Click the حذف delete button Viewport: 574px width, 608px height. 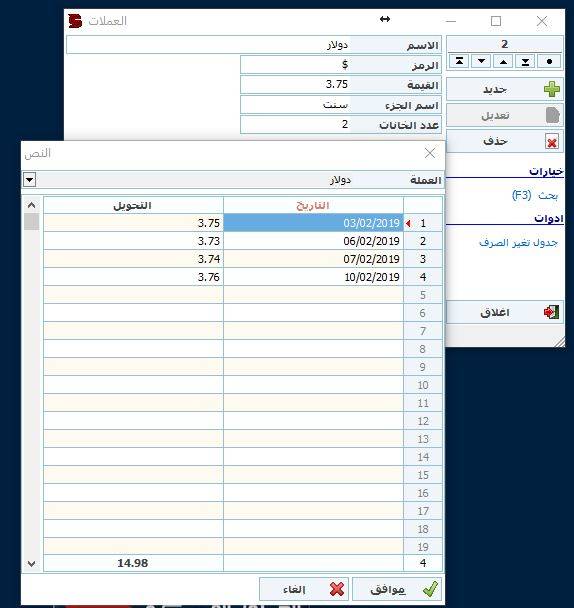(505, 141)
